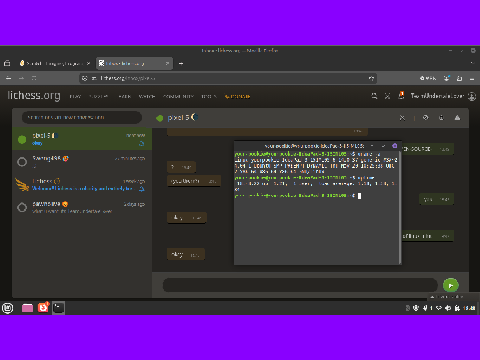Switch to the first Firefox tab
Viewport: 480px width, 360px height.
(x=54, y=63)
